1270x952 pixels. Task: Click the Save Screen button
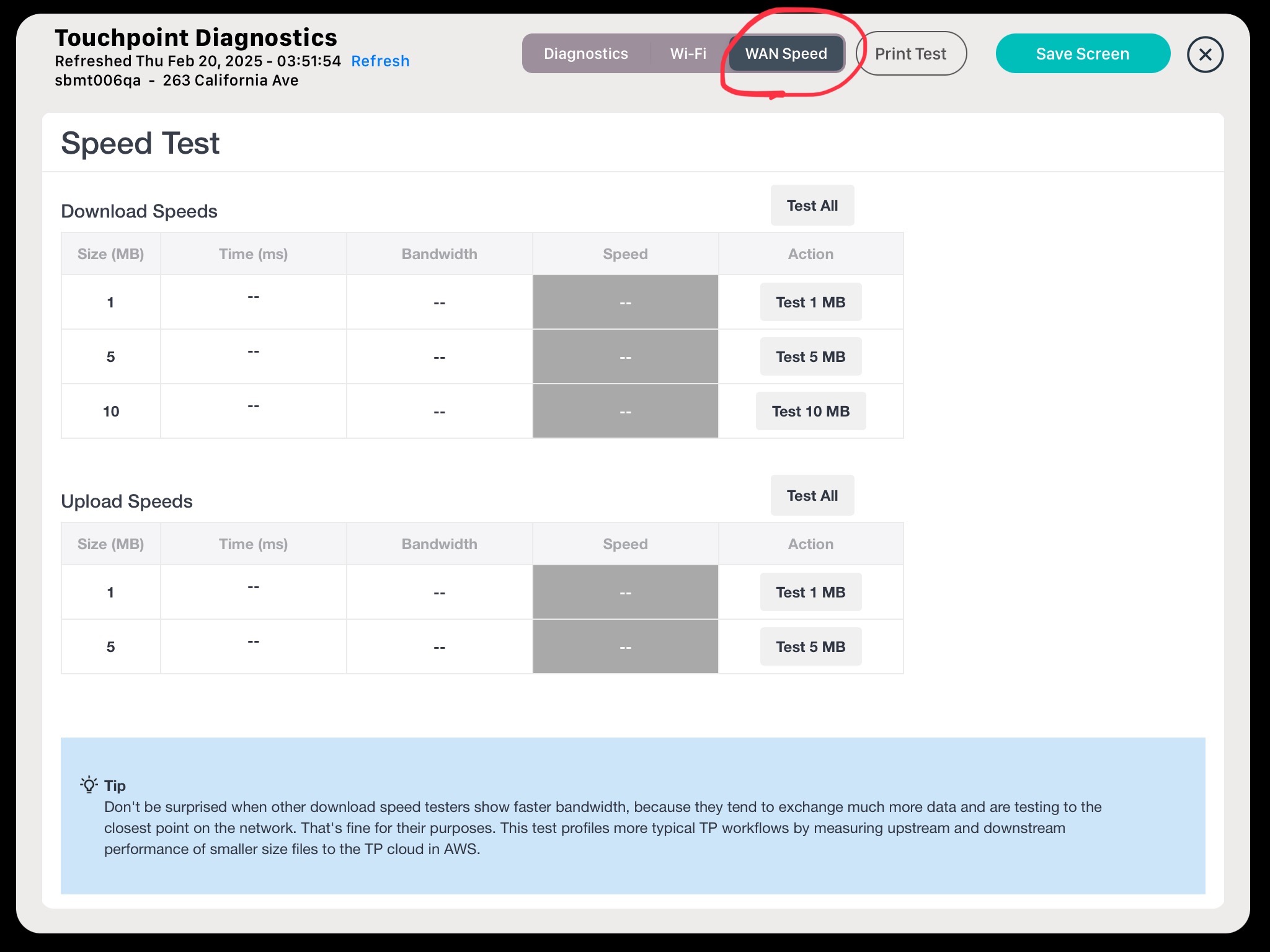coord(1082,54)
